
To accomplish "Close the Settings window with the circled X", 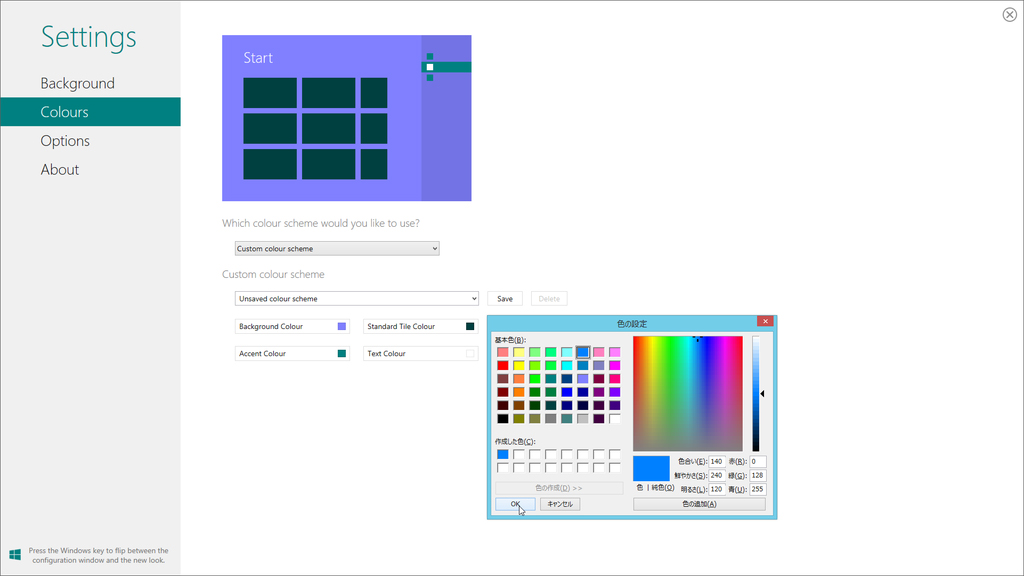I will 1009,14.
